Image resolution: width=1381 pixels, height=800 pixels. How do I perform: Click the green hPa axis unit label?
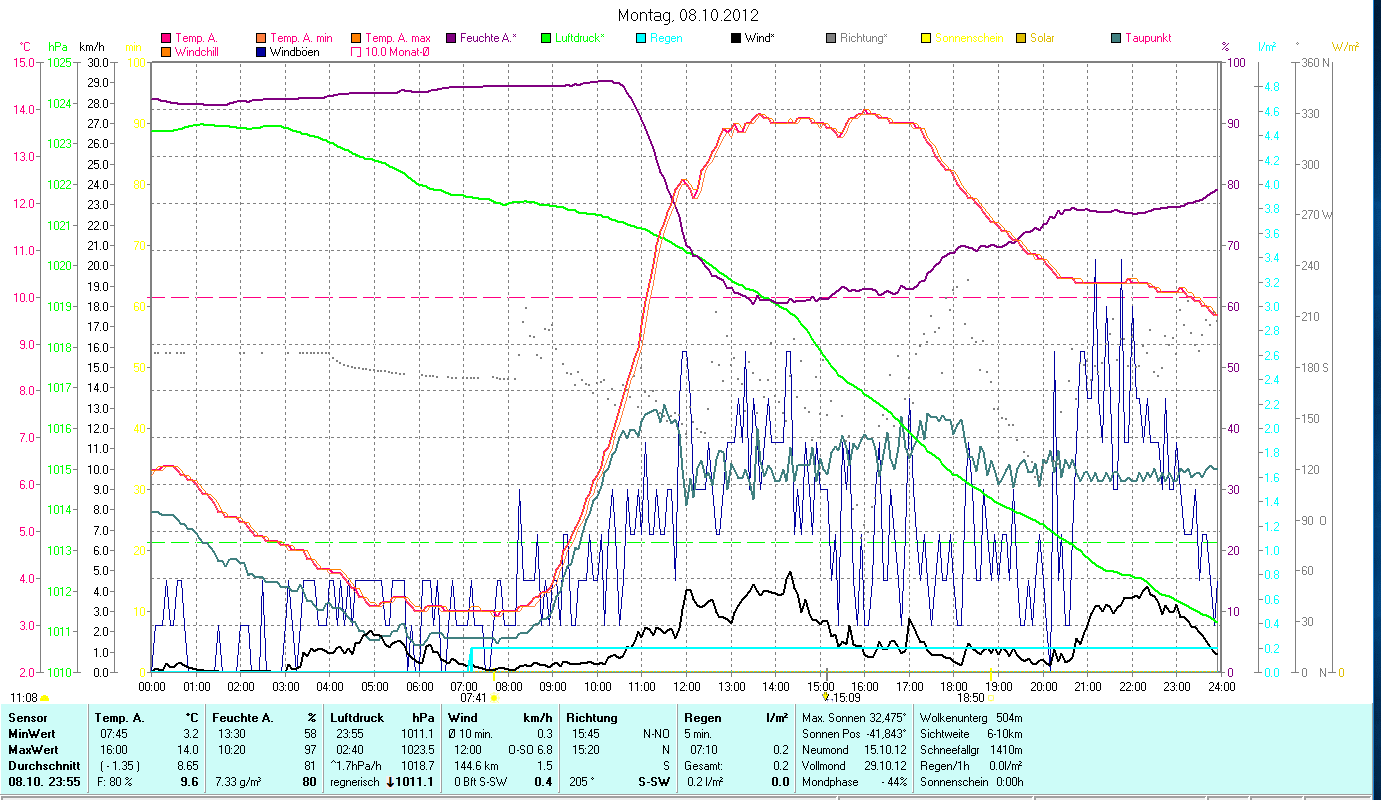pyautogui.click(x=58, y=47)
